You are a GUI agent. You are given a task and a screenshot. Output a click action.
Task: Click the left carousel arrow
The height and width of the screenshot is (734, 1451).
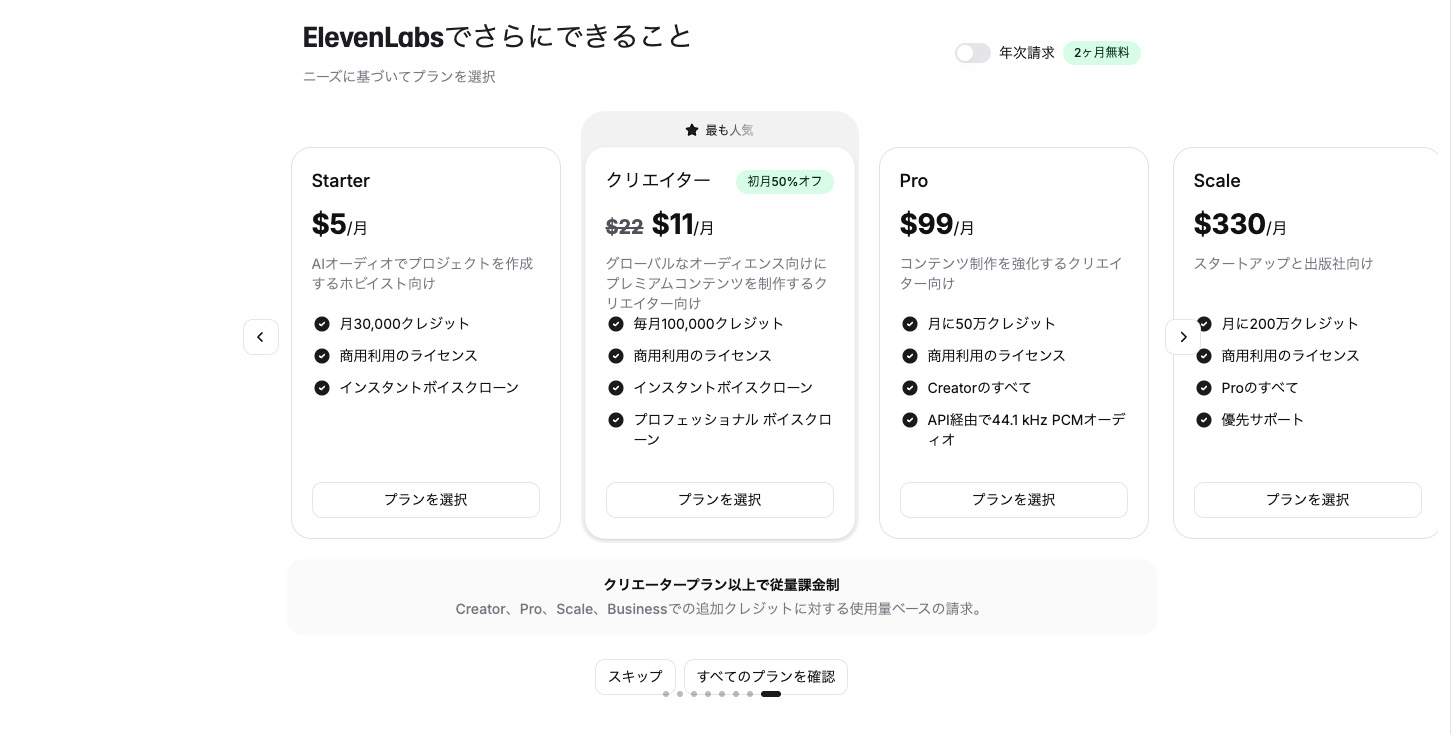click(x=261, y=337)
